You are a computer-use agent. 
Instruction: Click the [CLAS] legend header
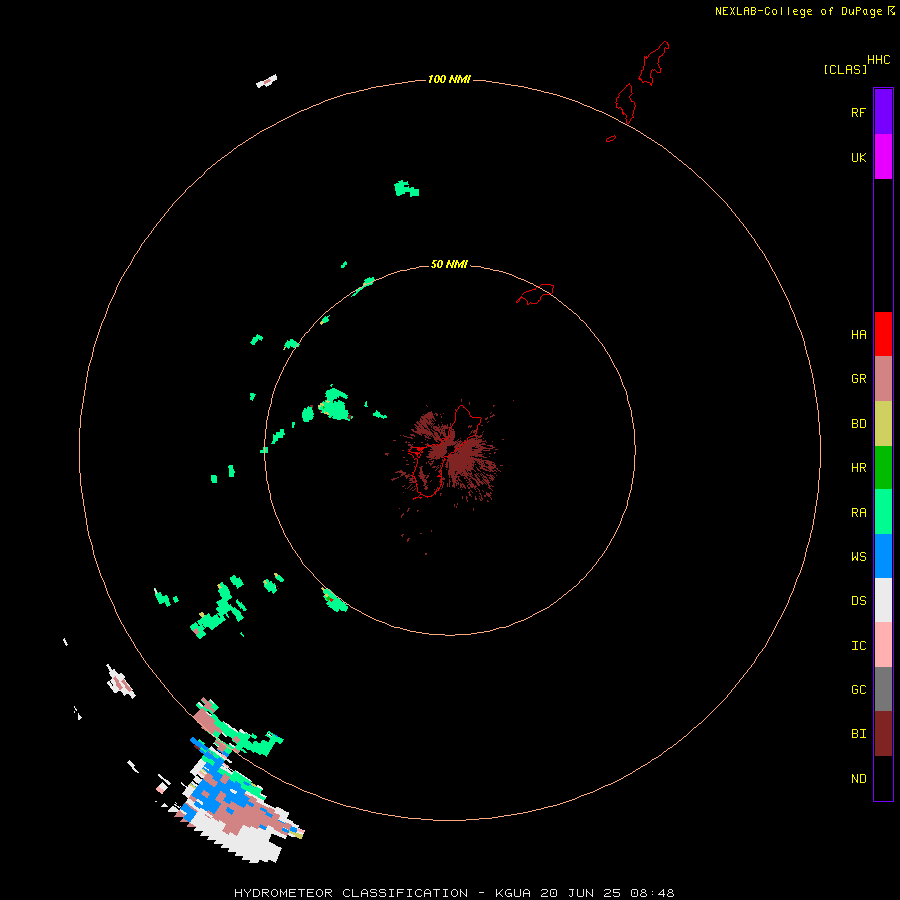[845, 69]
